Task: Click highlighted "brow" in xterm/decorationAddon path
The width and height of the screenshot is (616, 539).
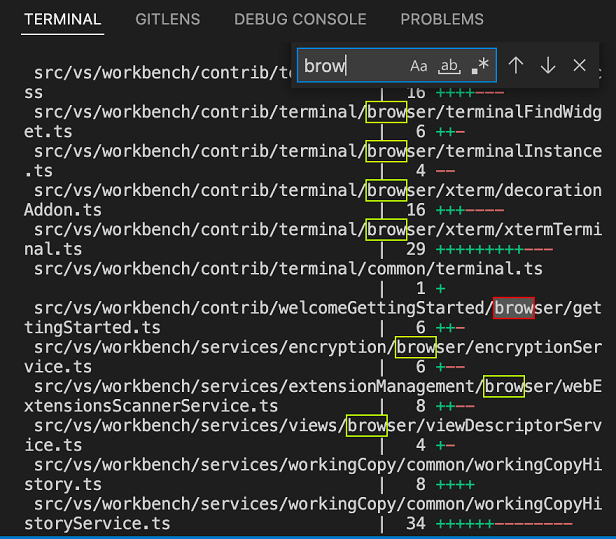Action: tap(386, 190)
